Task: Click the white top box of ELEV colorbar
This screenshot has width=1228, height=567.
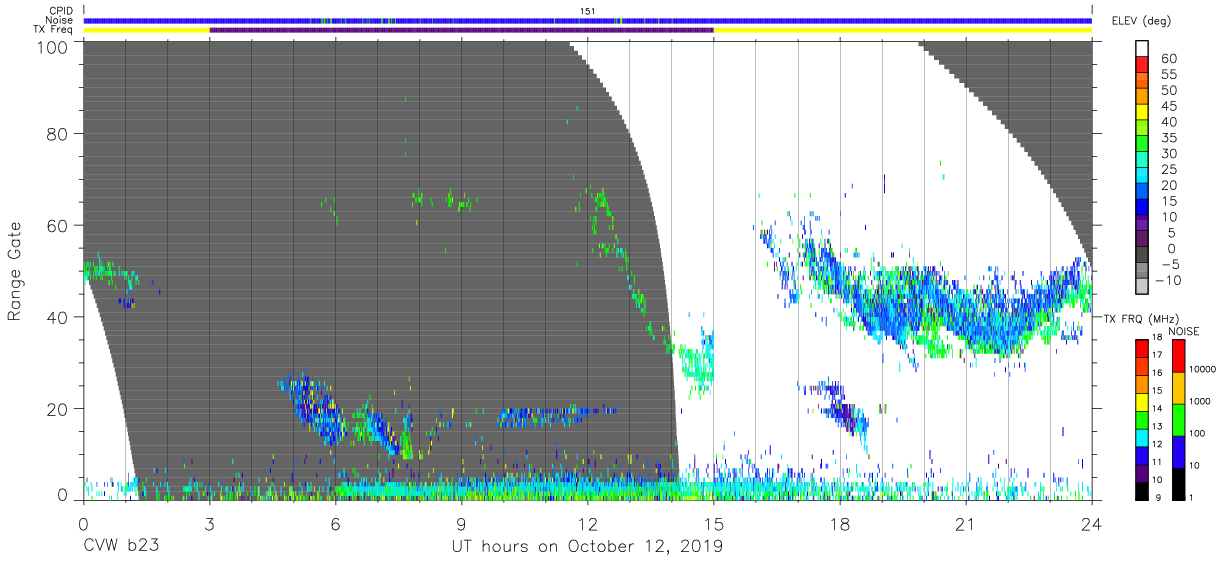Action: tap(1142, 50)
